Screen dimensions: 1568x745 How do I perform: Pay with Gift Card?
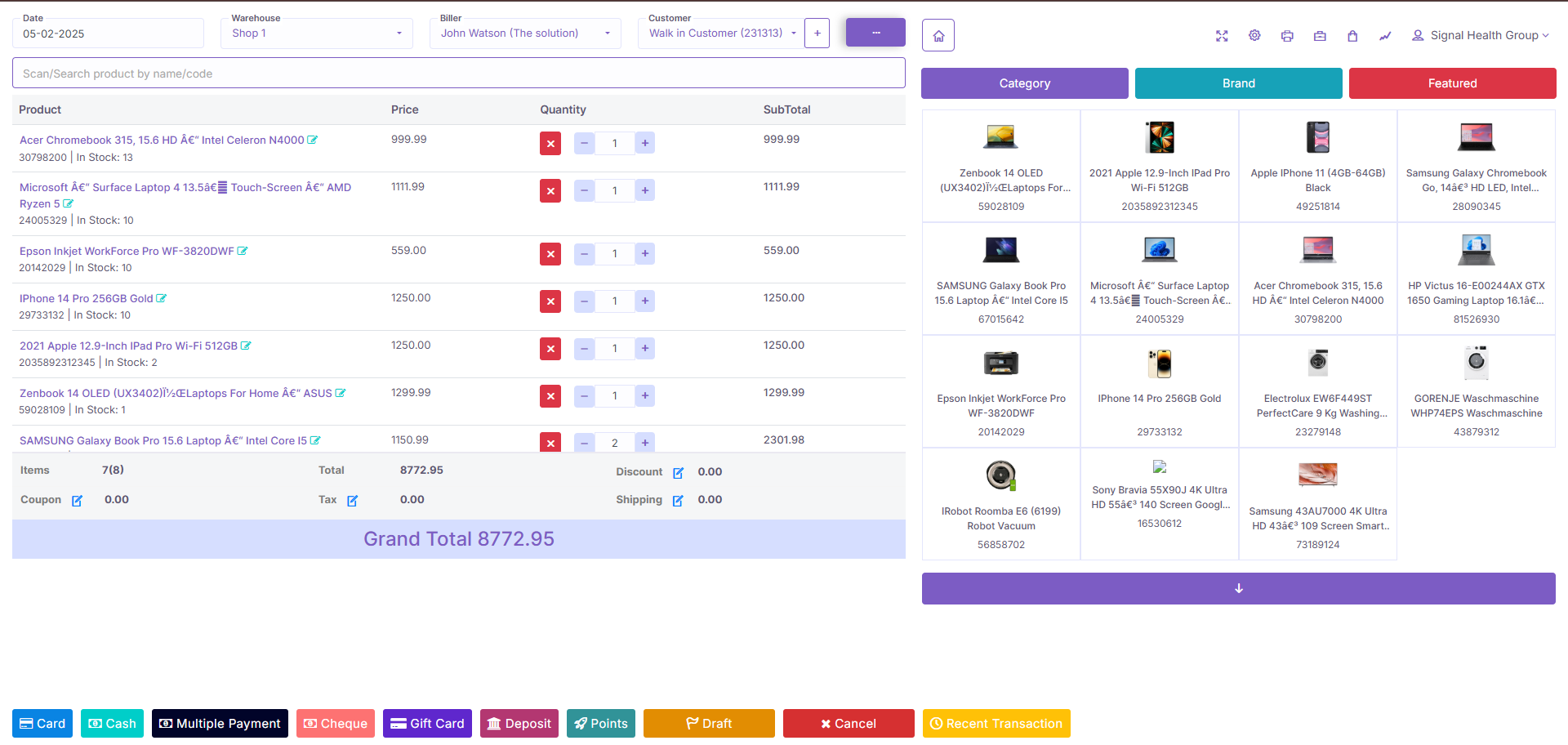pos(427,724)
